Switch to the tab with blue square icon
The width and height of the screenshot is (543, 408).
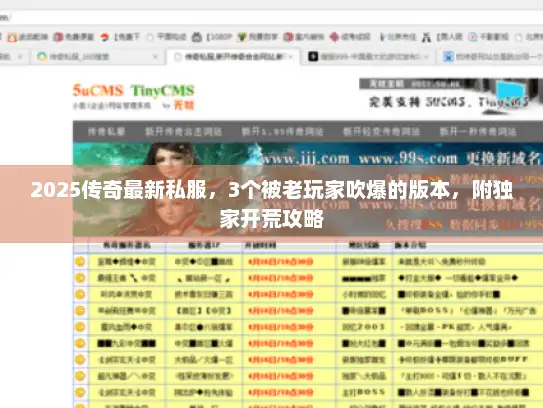(491, 56)
